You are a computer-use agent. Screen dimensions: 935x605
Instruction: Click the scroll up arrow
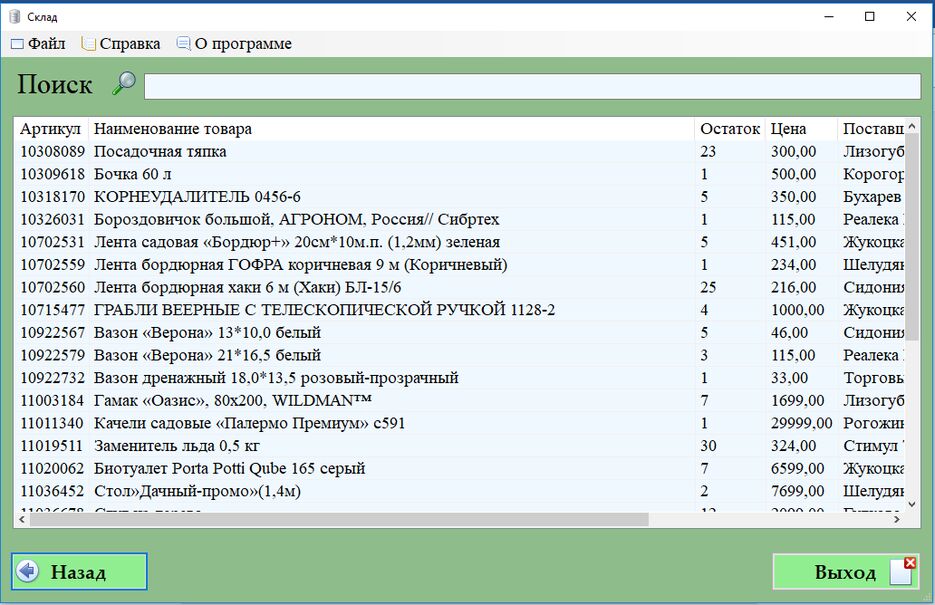912,126
